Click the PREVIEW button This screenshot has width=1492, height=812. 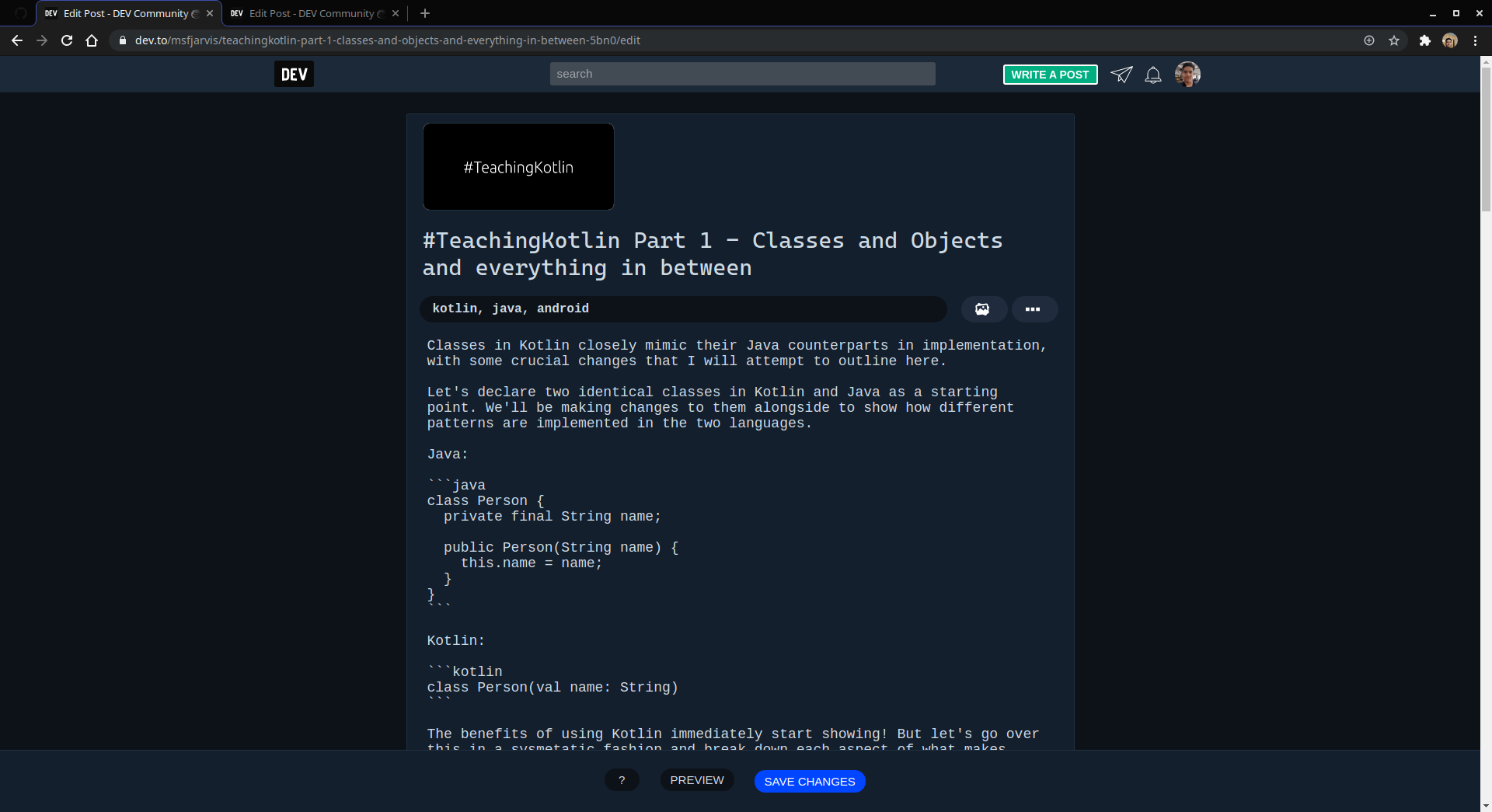point(697,780)
